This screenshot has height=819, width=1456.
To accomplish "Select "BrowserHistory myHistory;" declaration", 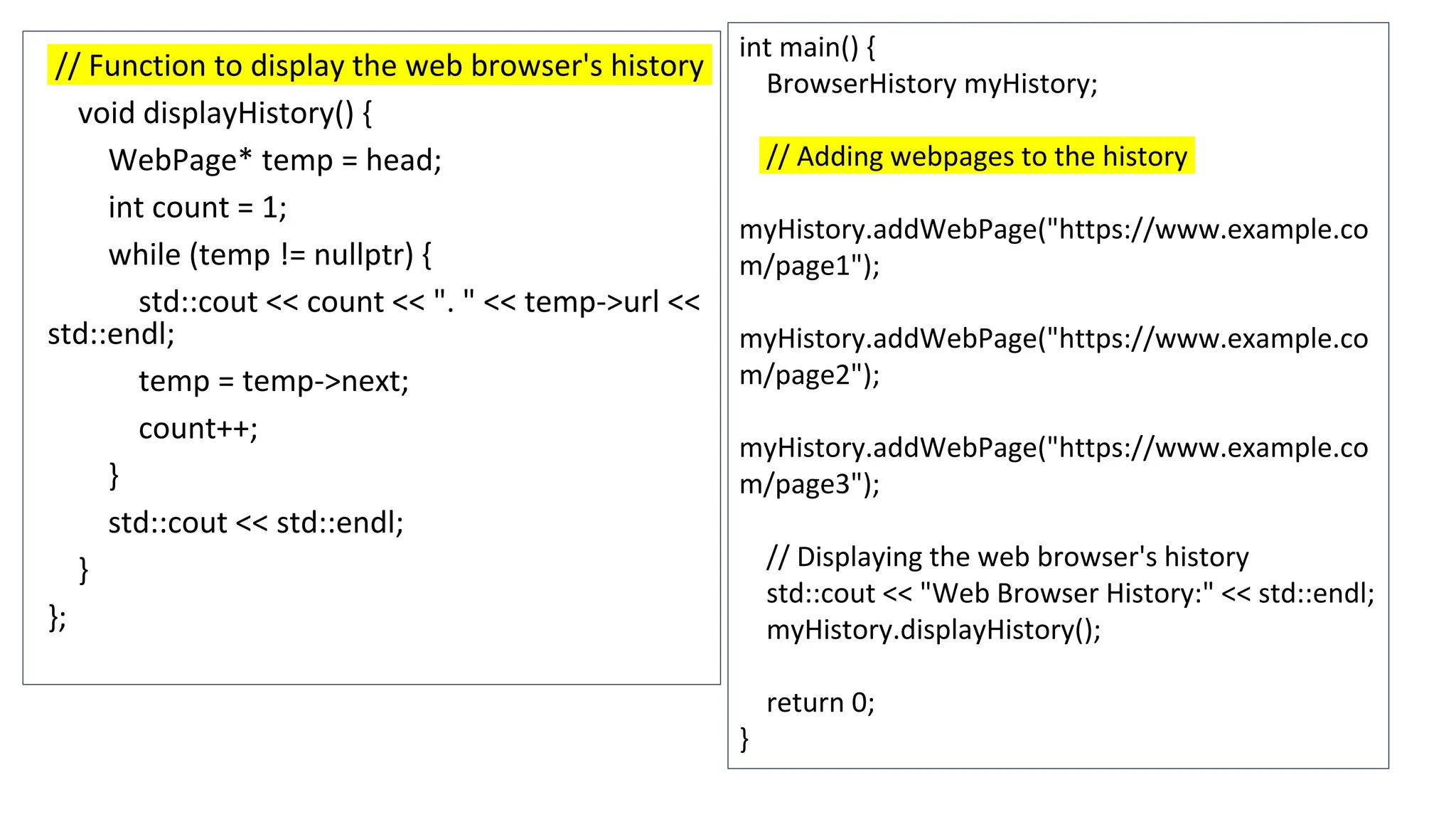I will [932, 84].
